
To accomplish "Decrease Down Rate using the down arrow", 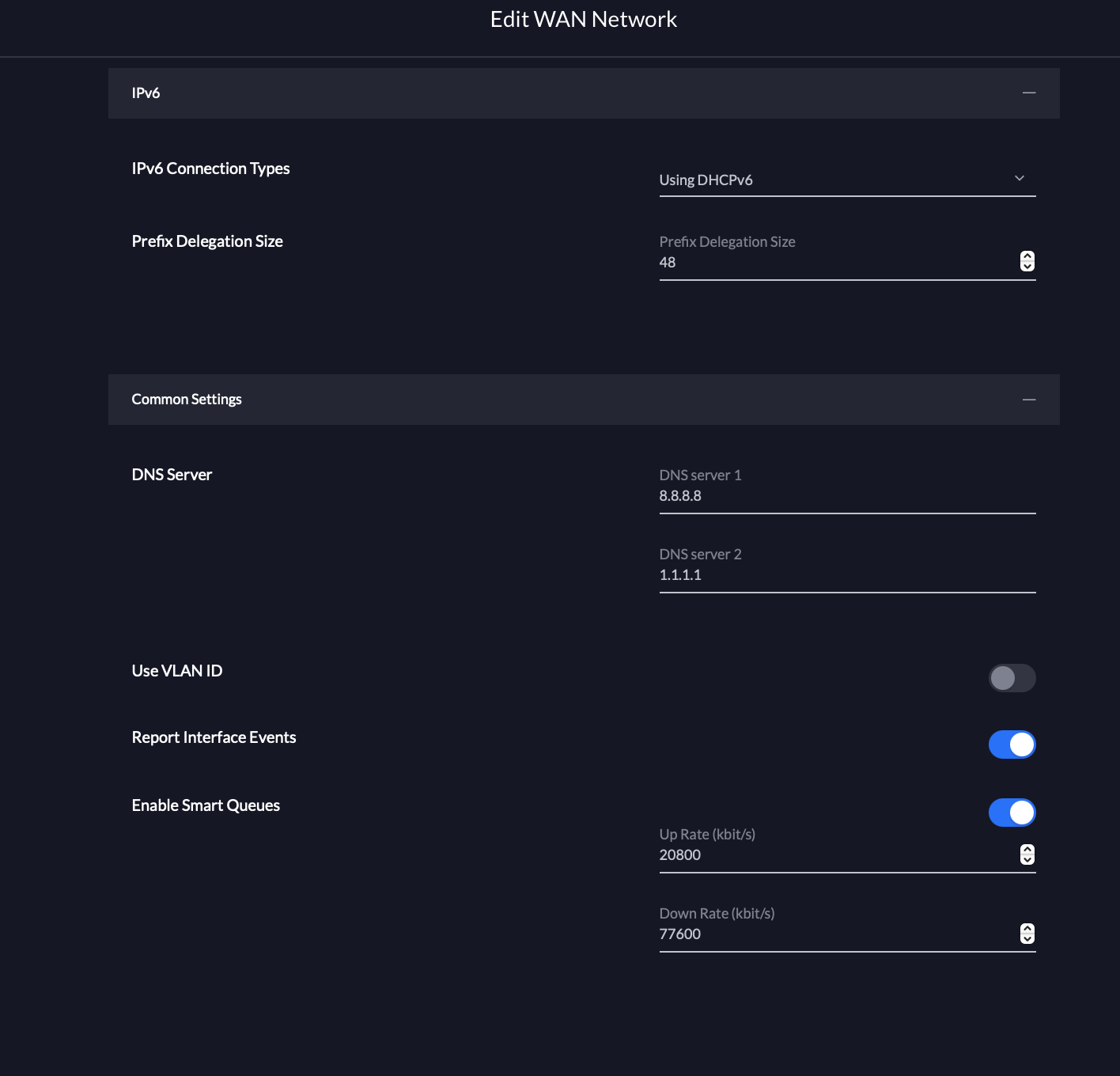I will (1027, 939).
